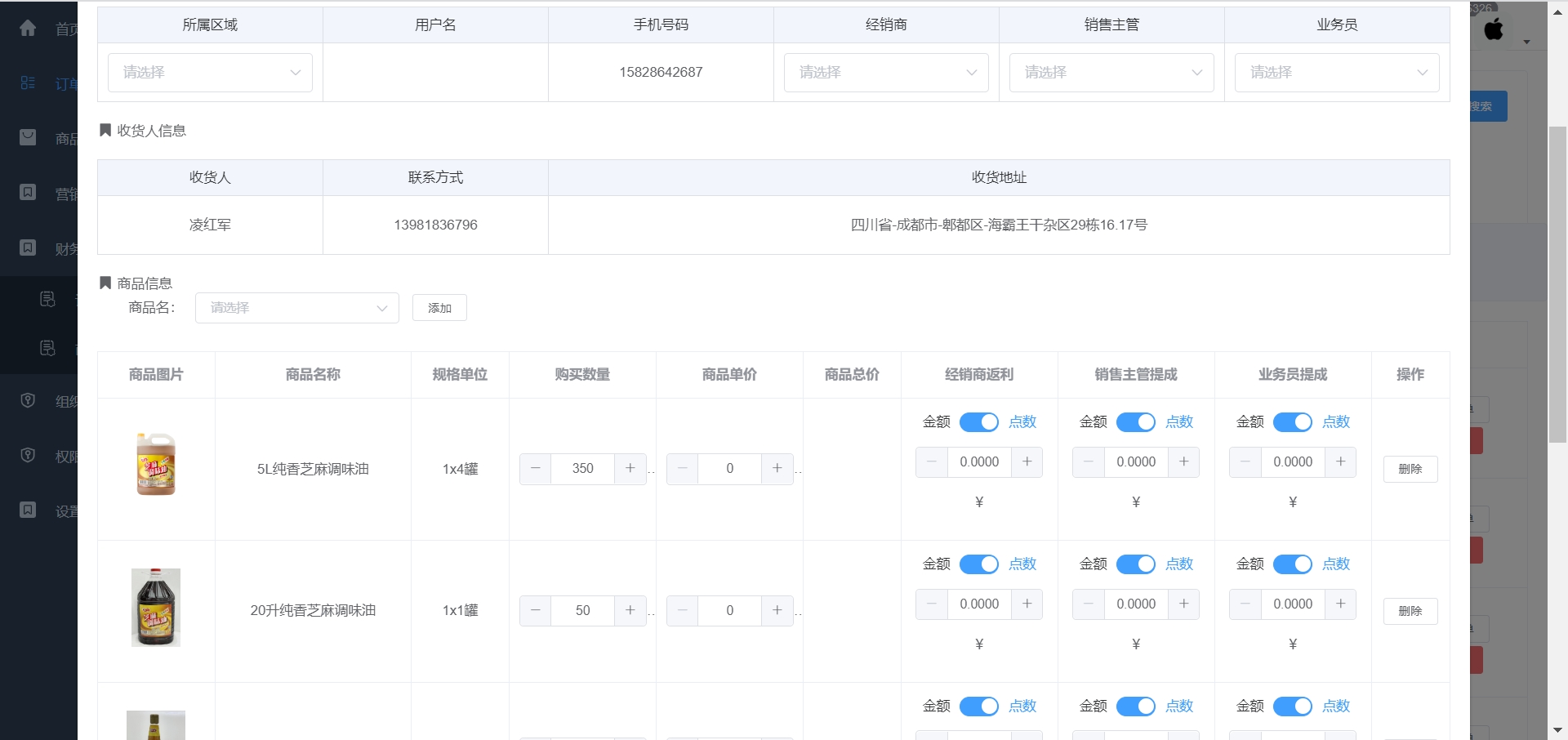Click the contact number 13981836796
1568x740 pixels.
435,225
